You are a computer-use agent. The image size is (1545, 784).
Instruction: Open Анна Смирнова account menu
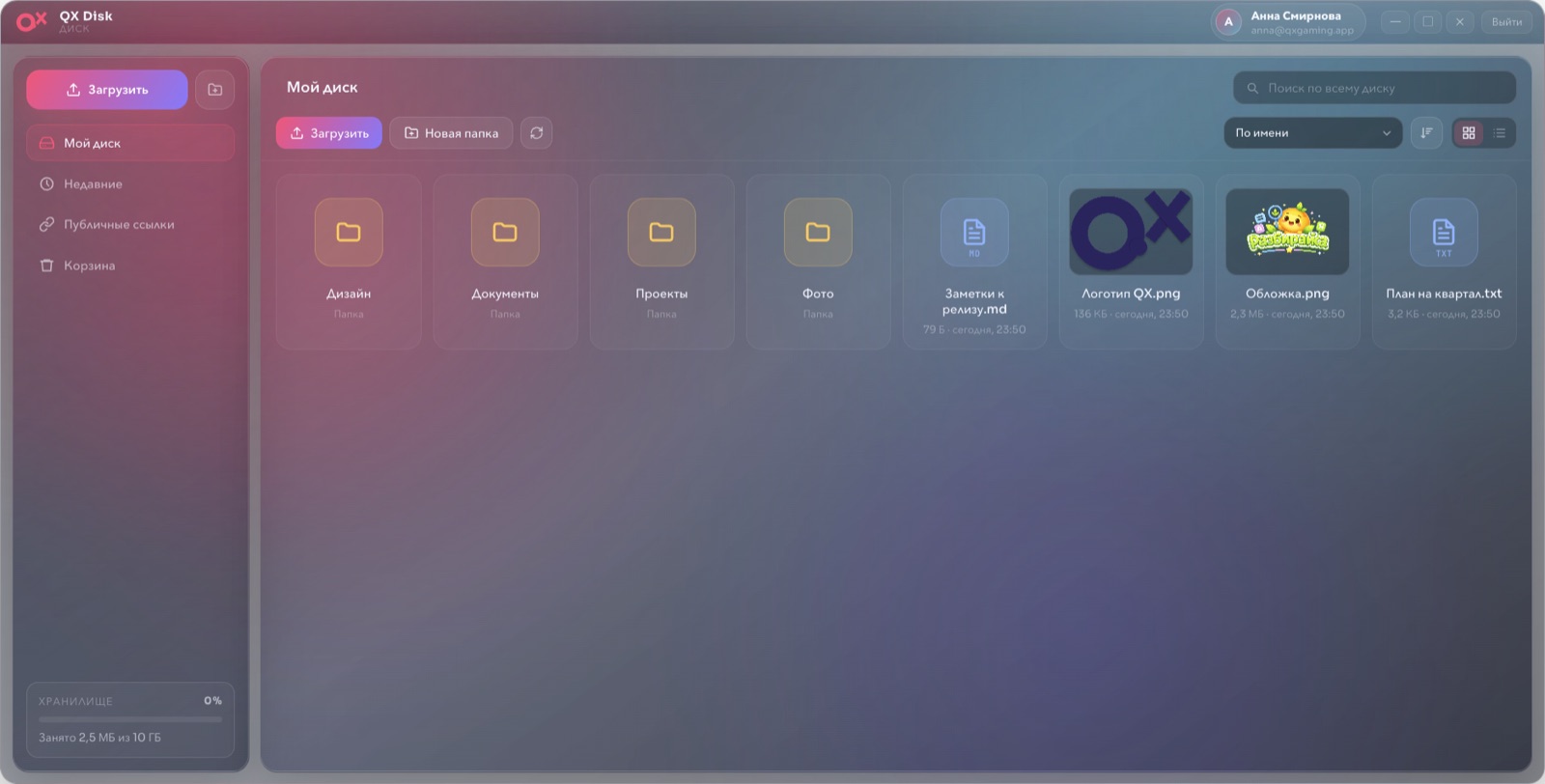[1288, 22]
